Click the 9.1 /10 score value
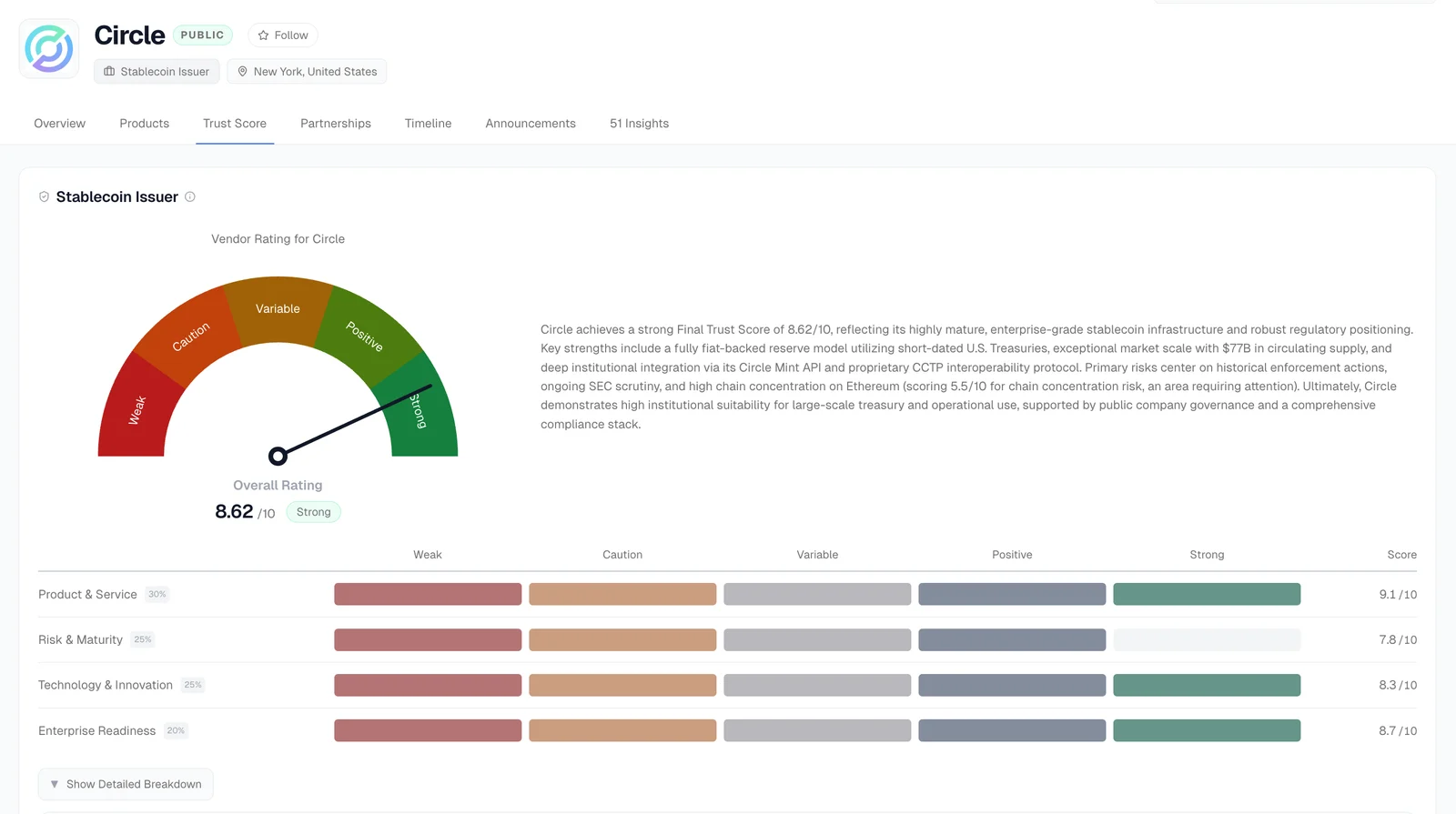The image size is (1456, 814). (x=1398, y=594)
